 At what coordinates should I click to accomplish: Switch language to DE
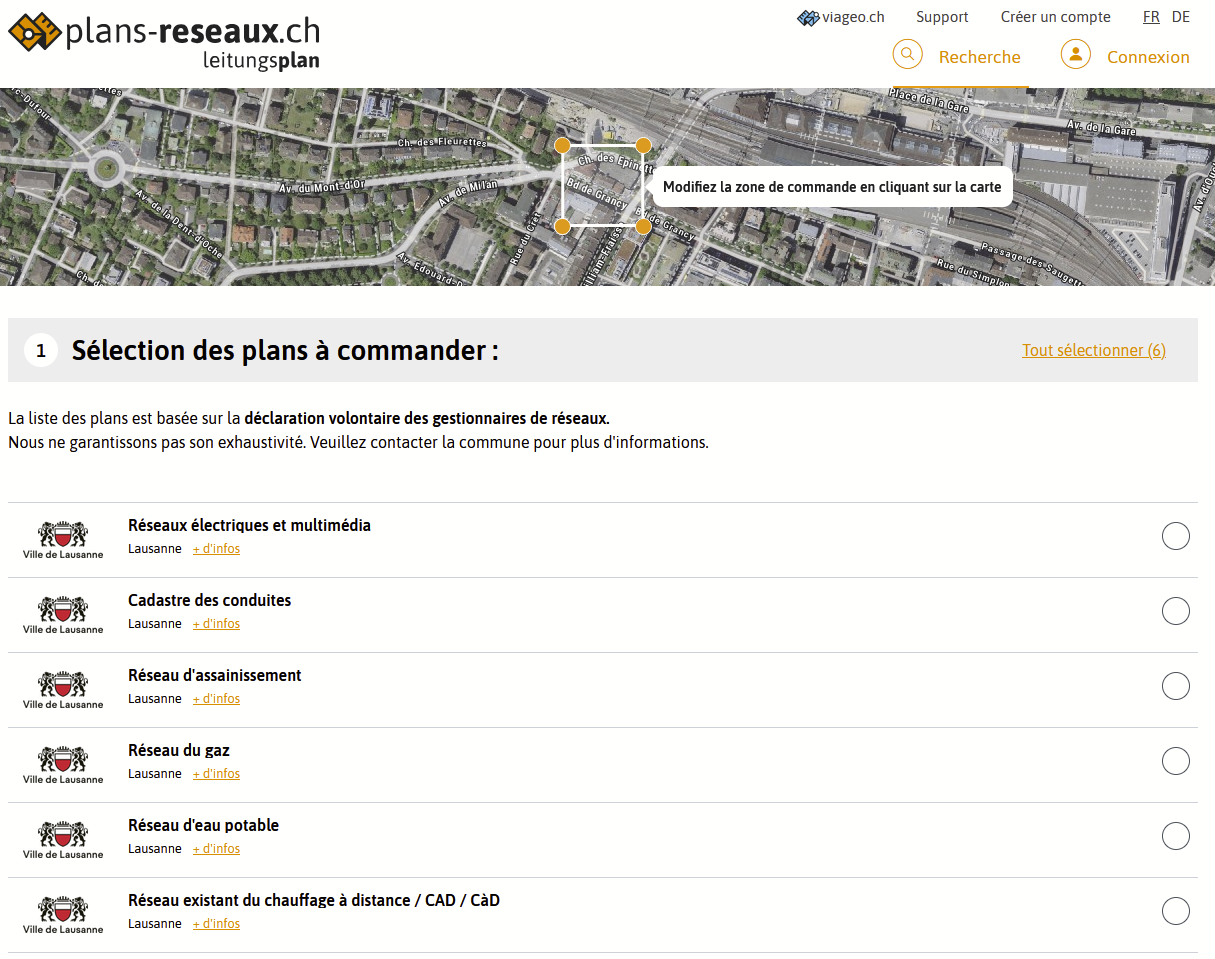click(1181, 17)
